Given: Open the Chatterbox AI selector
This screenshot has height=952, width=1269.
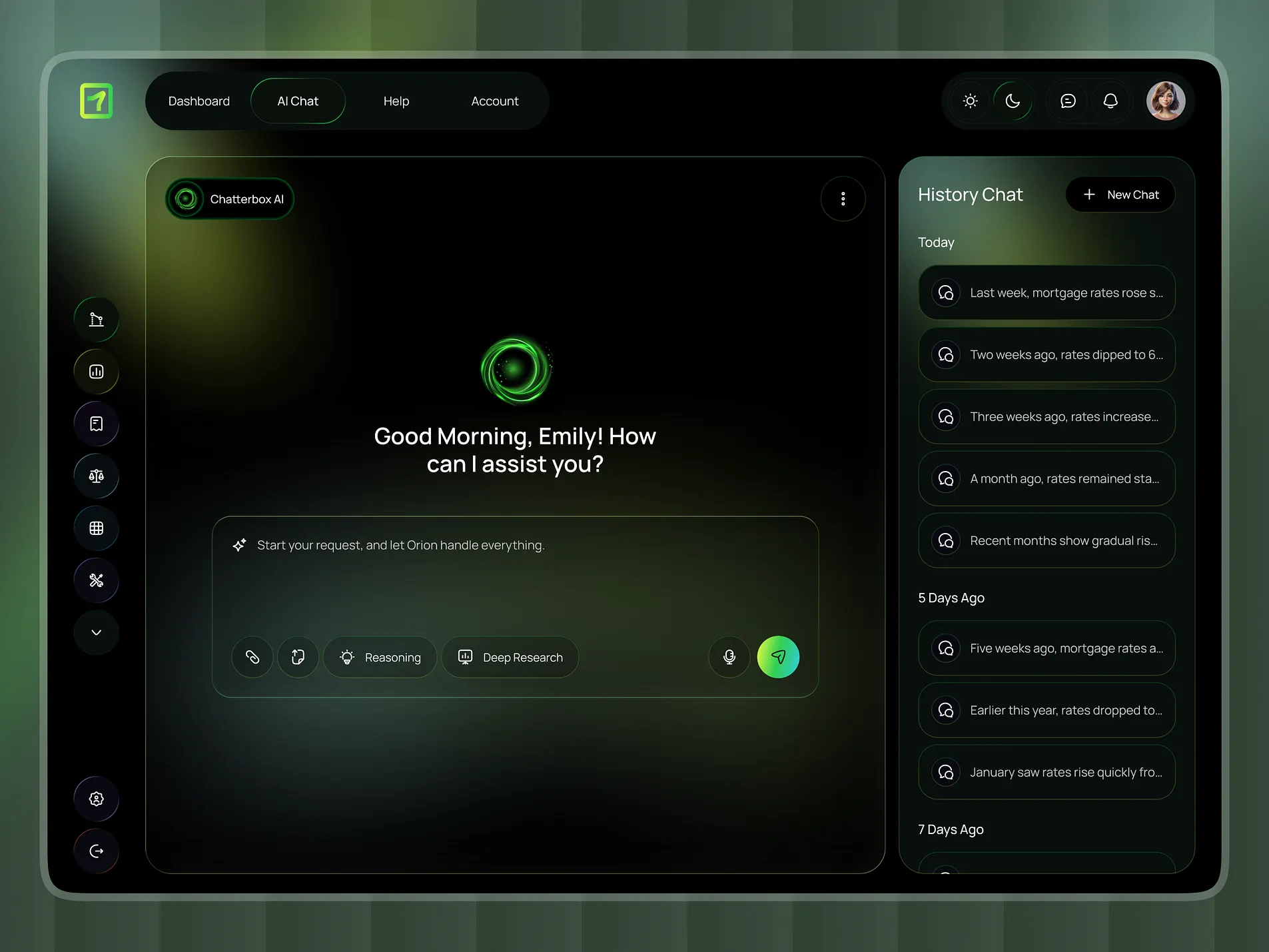Looking at the screenshot, I should (x=229, y=199).
